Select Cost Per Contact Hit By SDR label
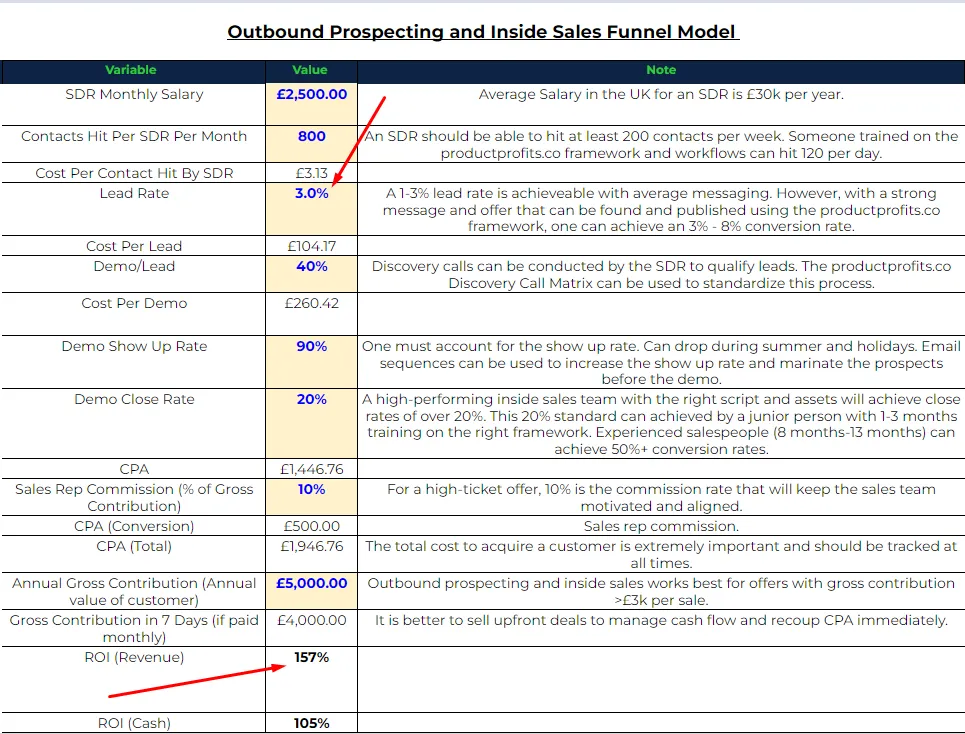 (x=134, y=173)
